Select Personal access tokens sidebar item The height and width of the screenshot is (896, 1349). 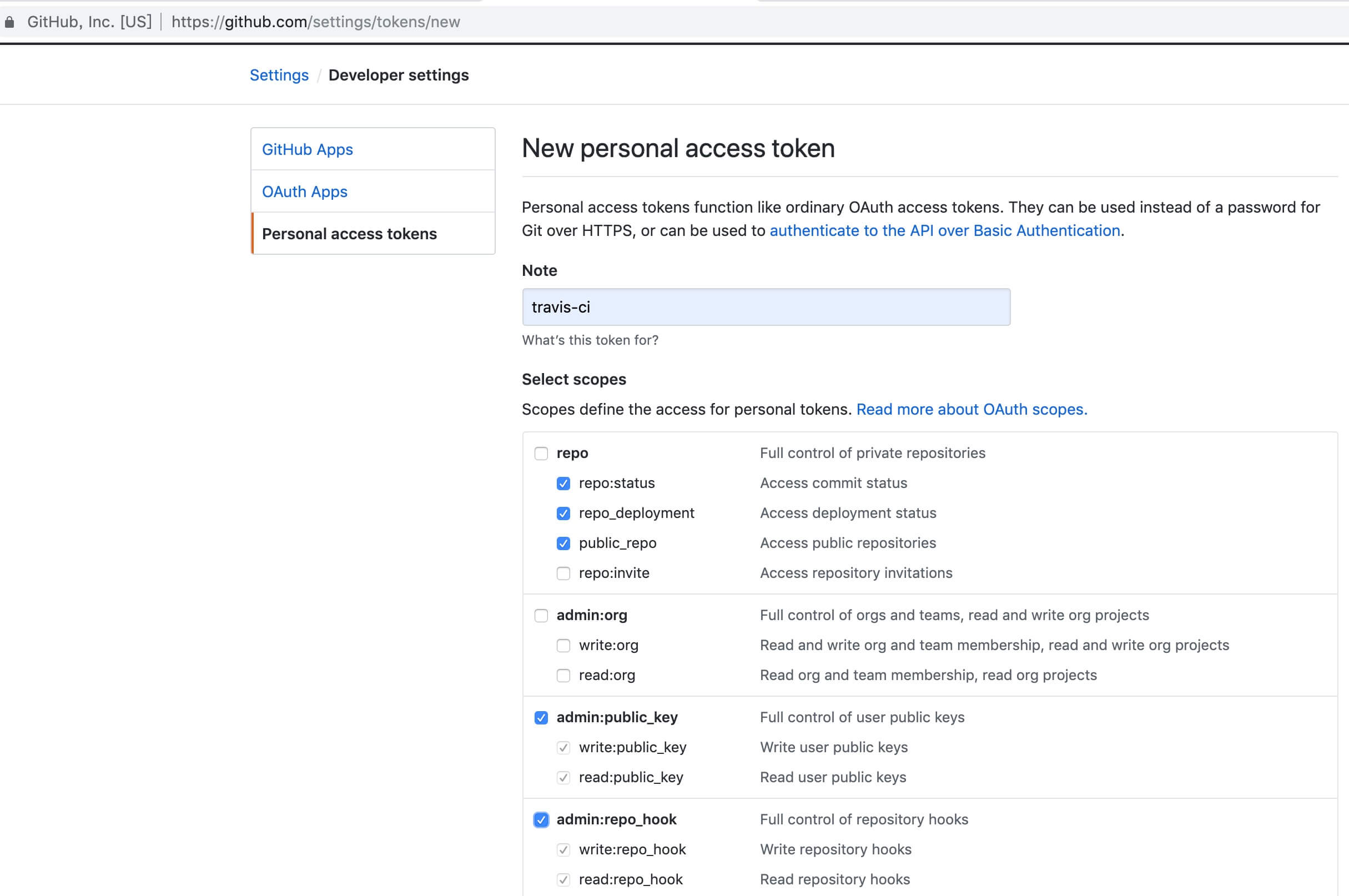(x=349, y=234)
